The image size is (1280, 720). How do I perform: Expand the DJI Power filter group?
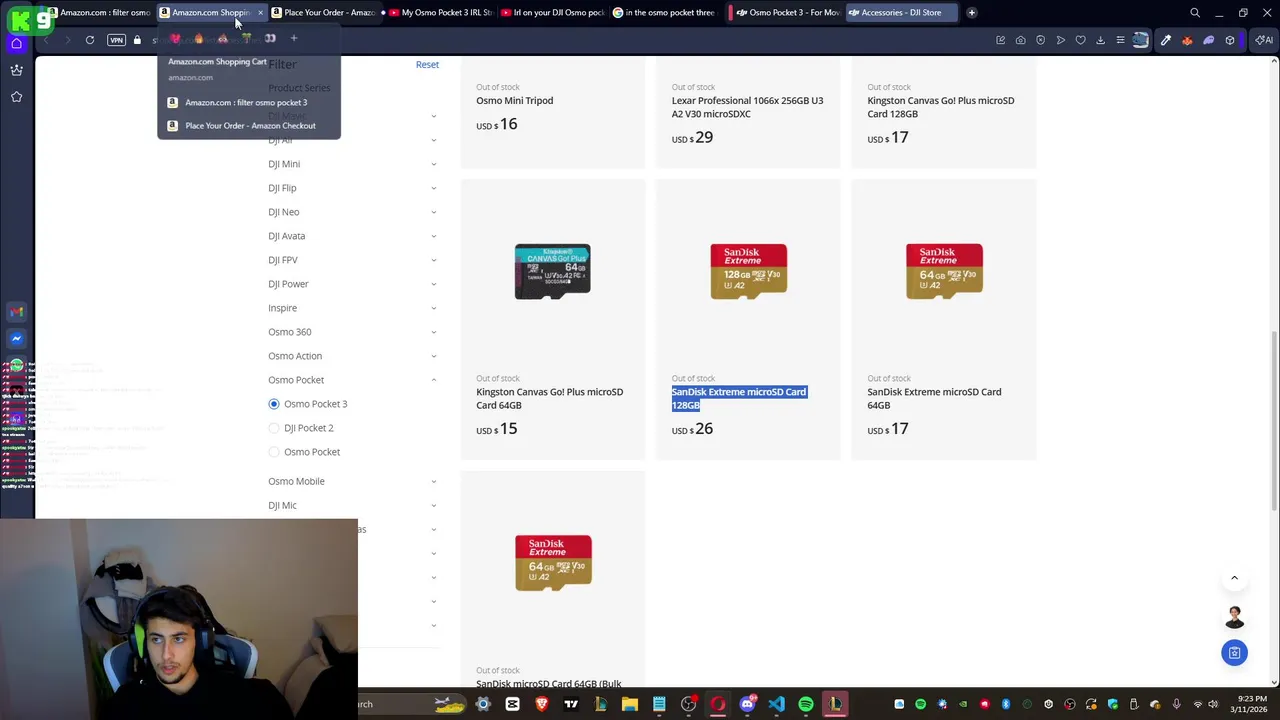pyautogui.click(x=352, y=284)
